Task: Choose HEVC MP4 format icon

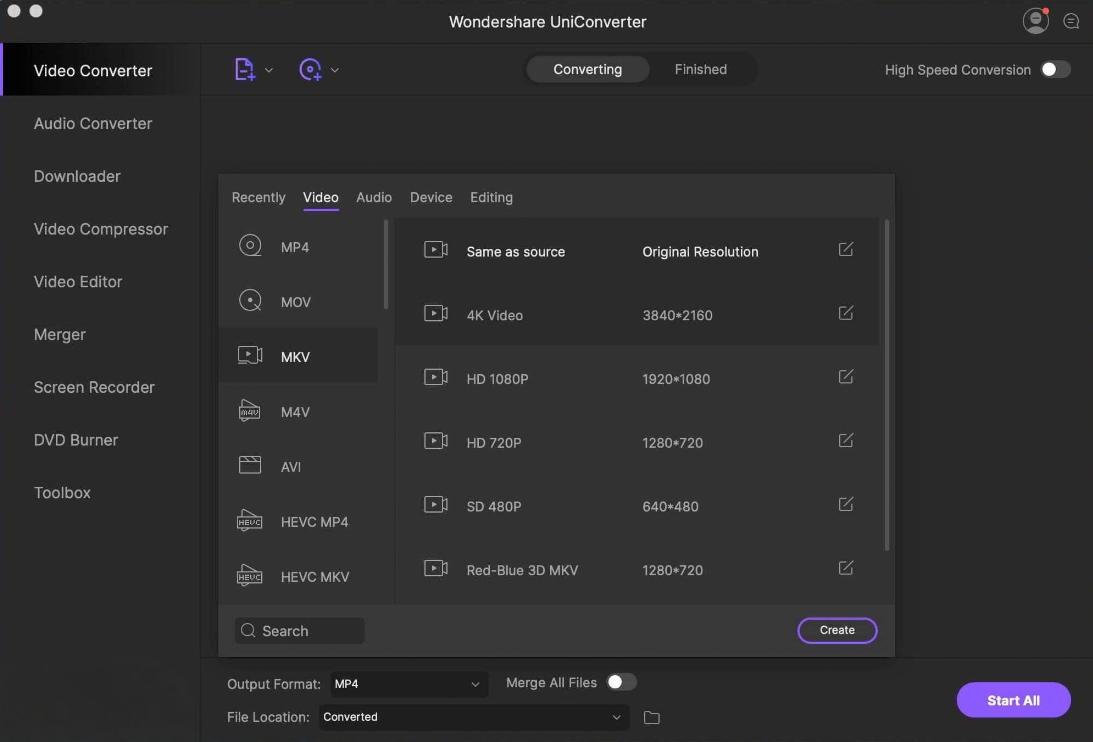Action: pos(250,520)
